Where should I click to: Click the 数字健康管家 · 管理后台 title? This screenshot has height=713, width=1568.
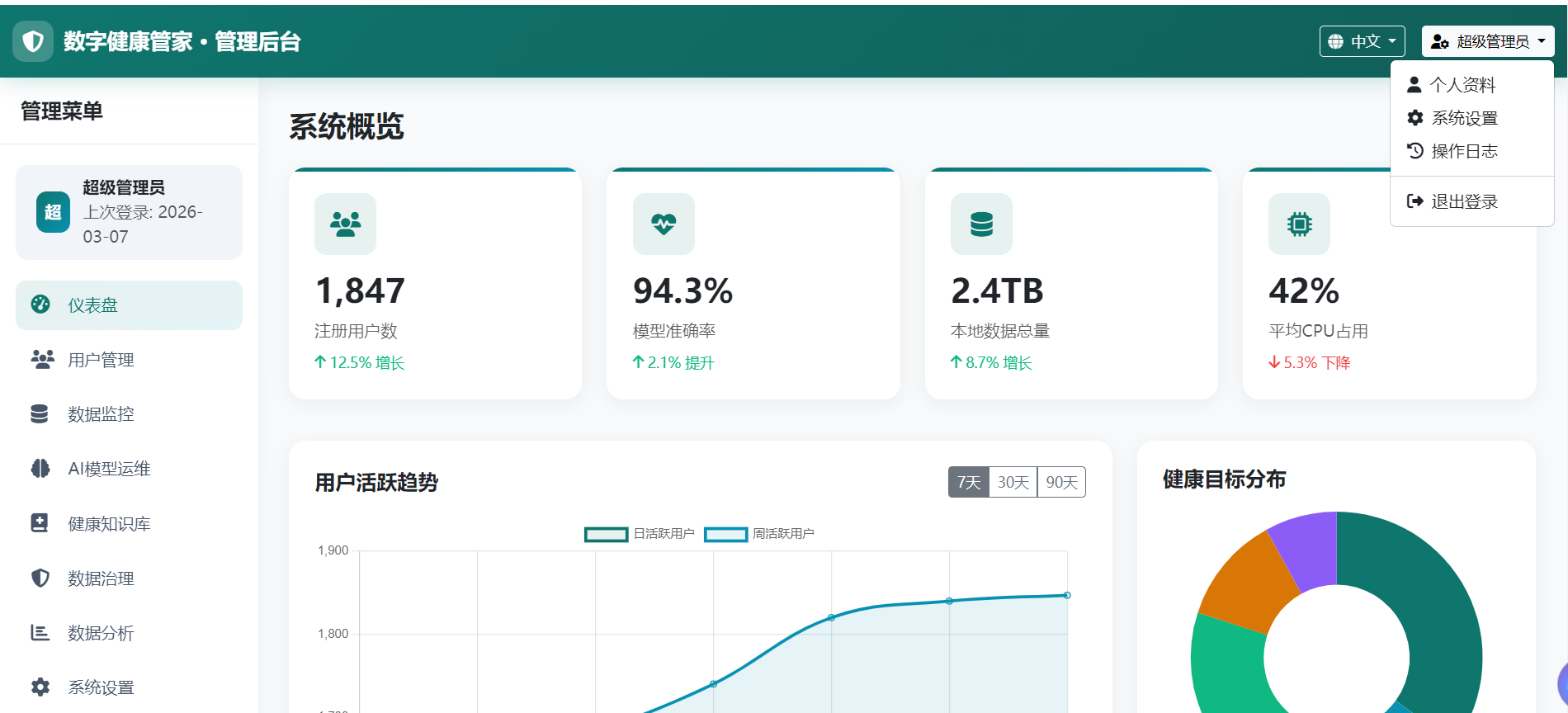[182, 41]
